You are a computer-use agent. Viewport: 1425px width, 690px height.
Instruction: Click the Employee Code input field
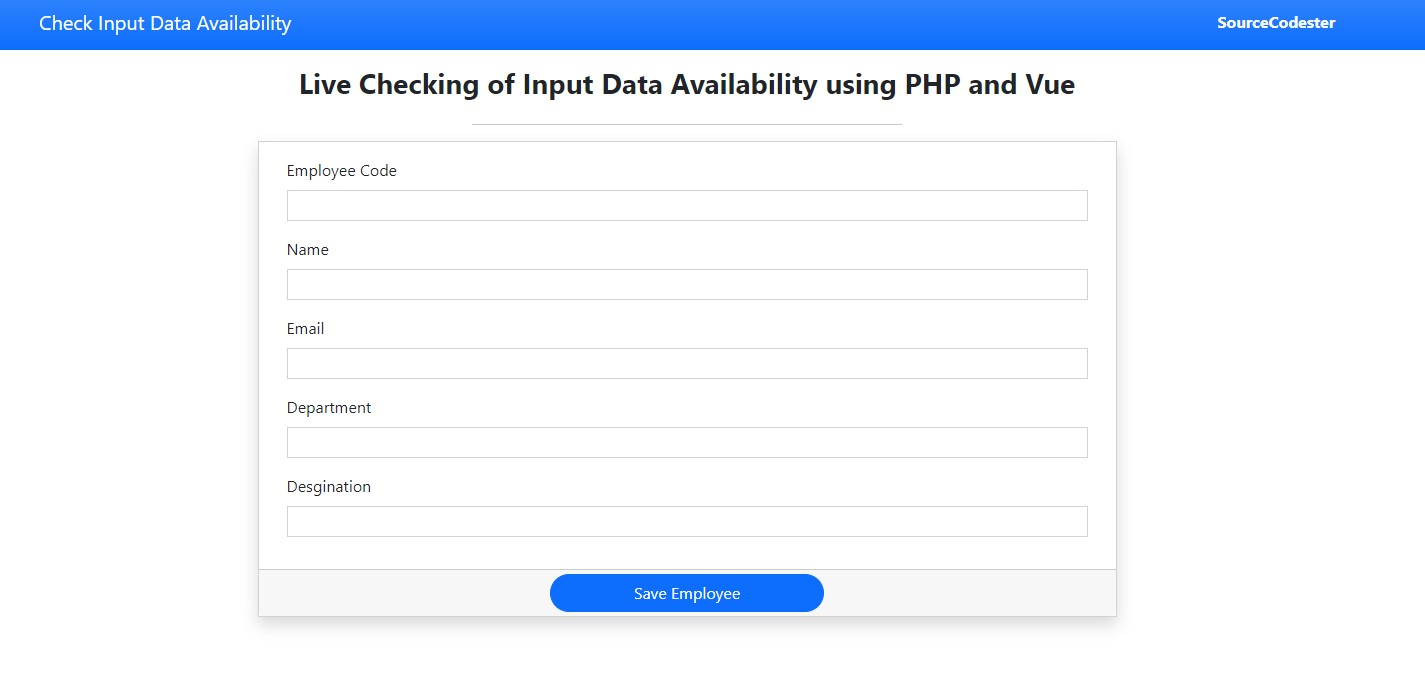[x=686, y=205]
